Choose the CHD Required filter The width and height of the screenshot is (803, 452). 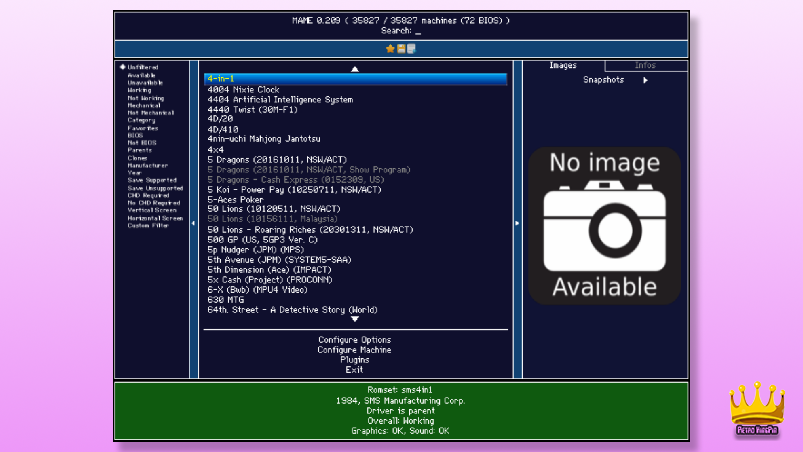tap(149, 196)
